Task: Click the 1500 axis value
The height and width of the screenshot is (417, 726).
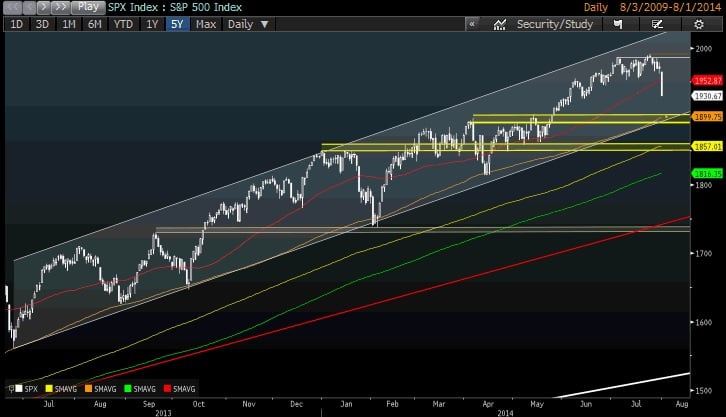Action: click(x=704, y=390)
